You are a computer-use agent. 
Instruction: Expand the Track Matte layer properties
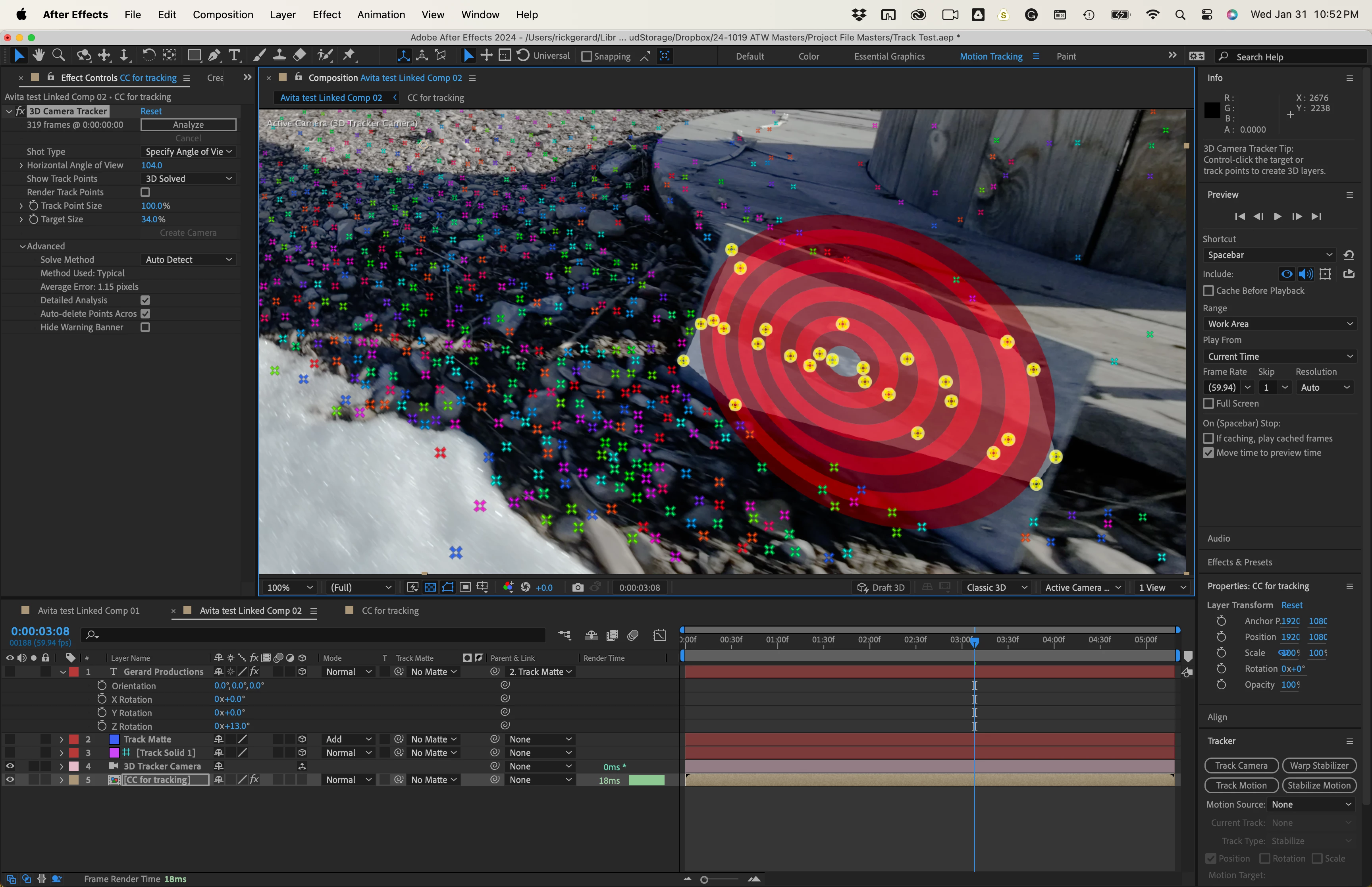tap(62, 739)
